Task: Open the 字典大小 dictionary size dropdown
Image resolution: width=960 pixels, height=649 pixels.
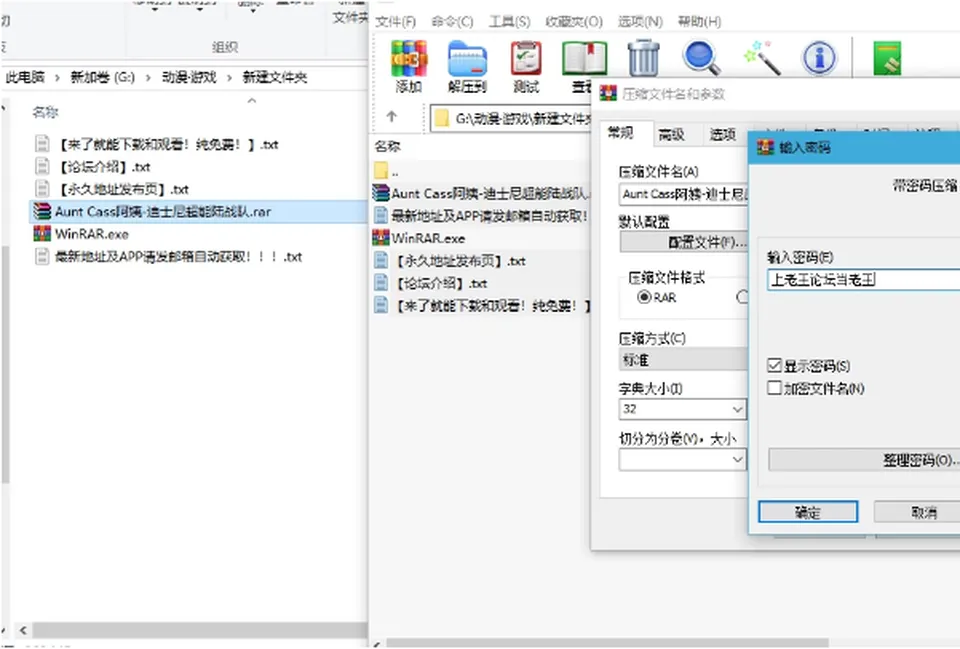Action: 737,408
